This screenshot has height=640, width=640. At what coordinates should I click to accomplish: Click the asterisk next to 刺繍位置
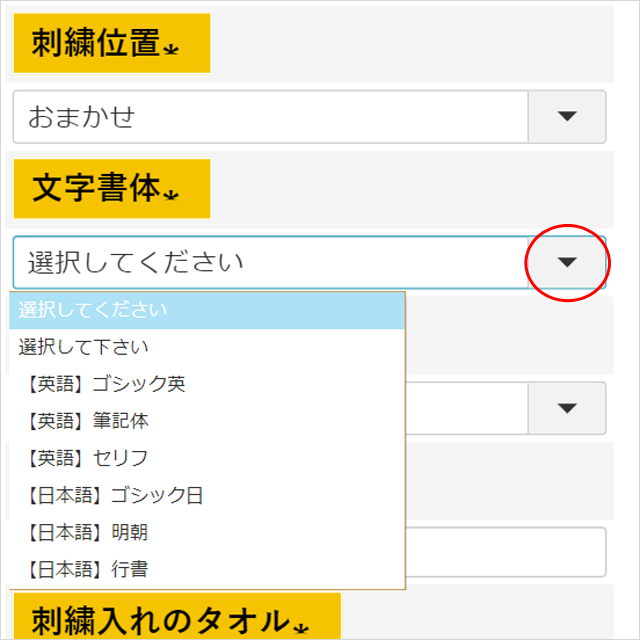[x=171, y=50]
